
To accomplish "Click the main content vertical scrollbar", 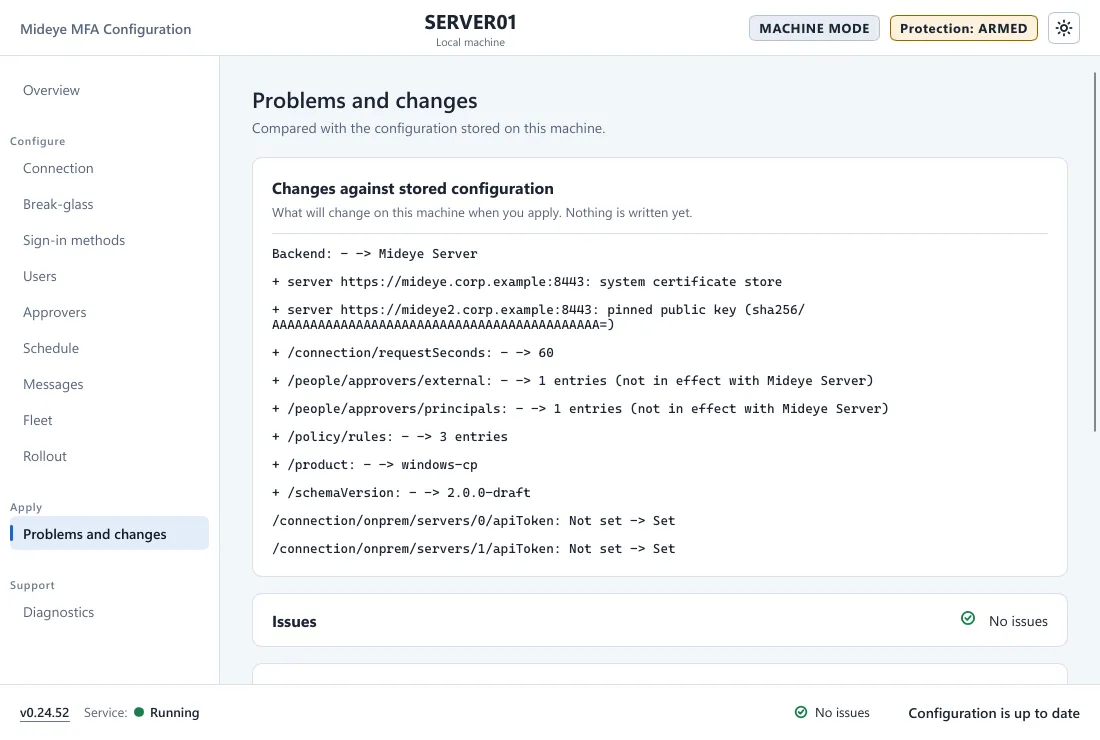I will (1095, 253).
